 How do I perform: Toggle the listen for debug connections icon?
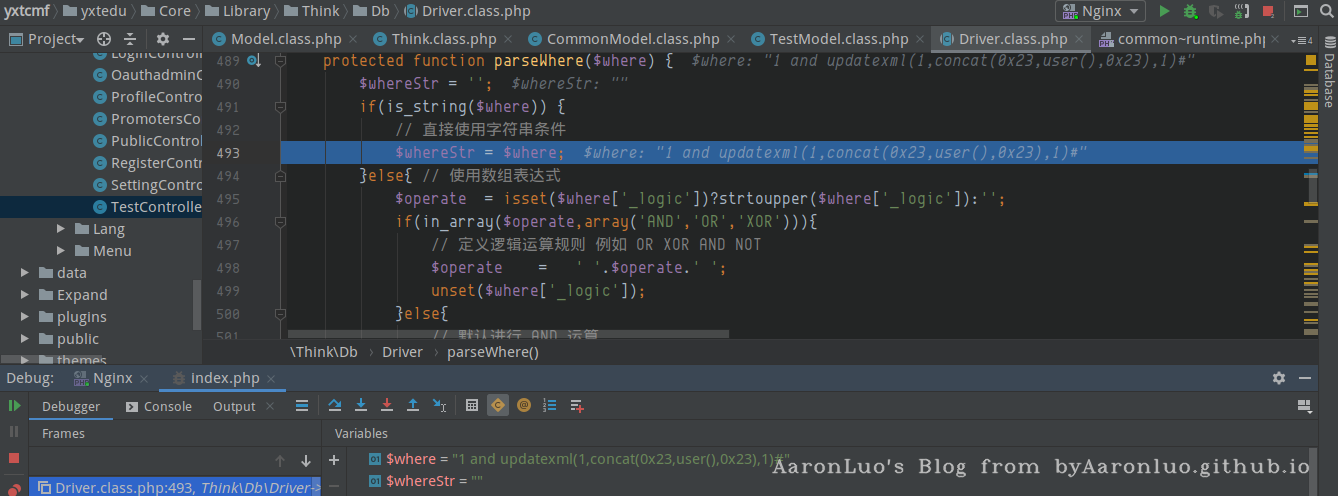pos(1242,12)
